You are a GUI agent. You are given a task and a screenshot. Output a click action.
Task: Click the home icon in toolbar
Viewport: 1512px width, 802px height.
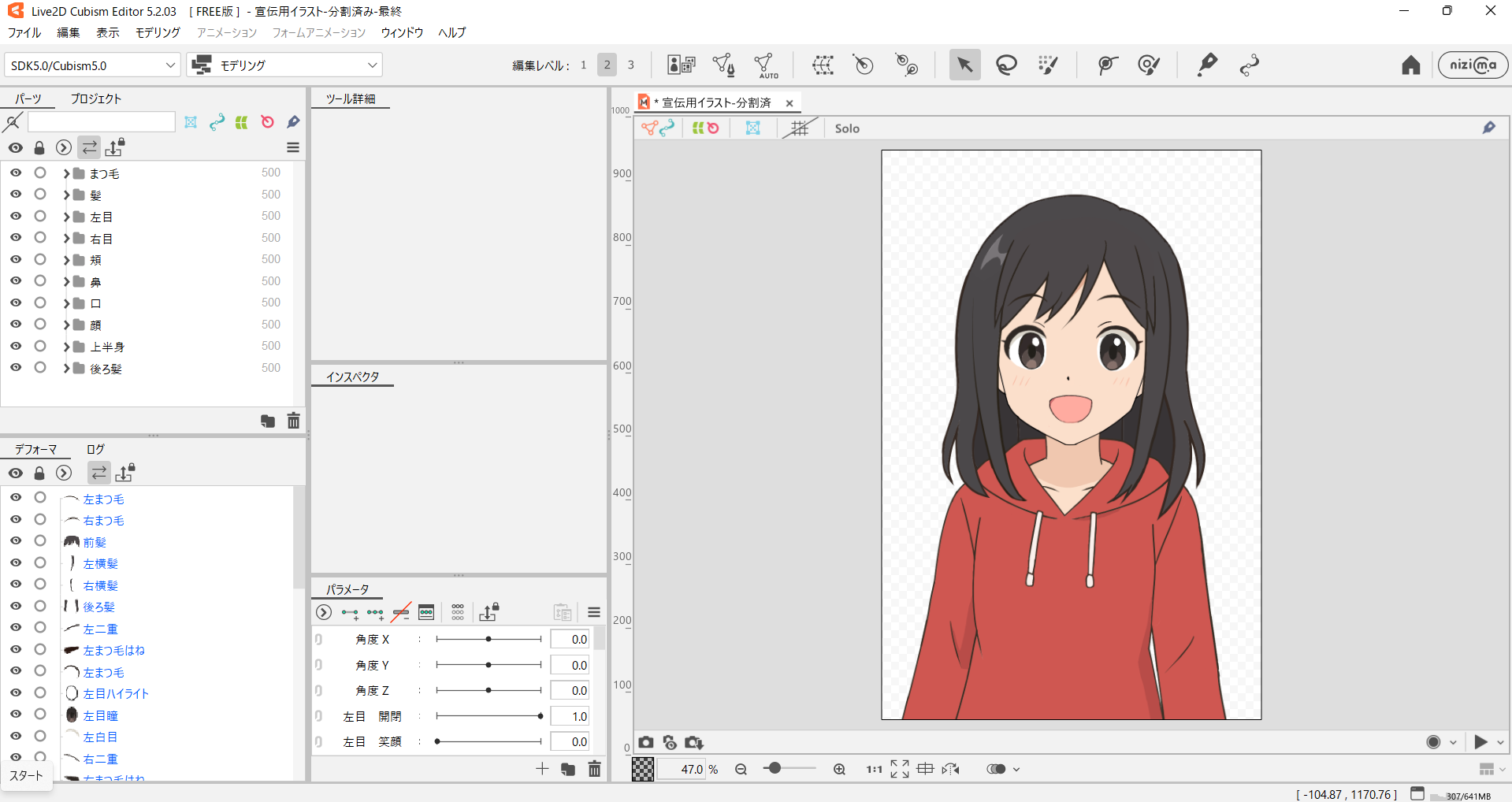1410,65
